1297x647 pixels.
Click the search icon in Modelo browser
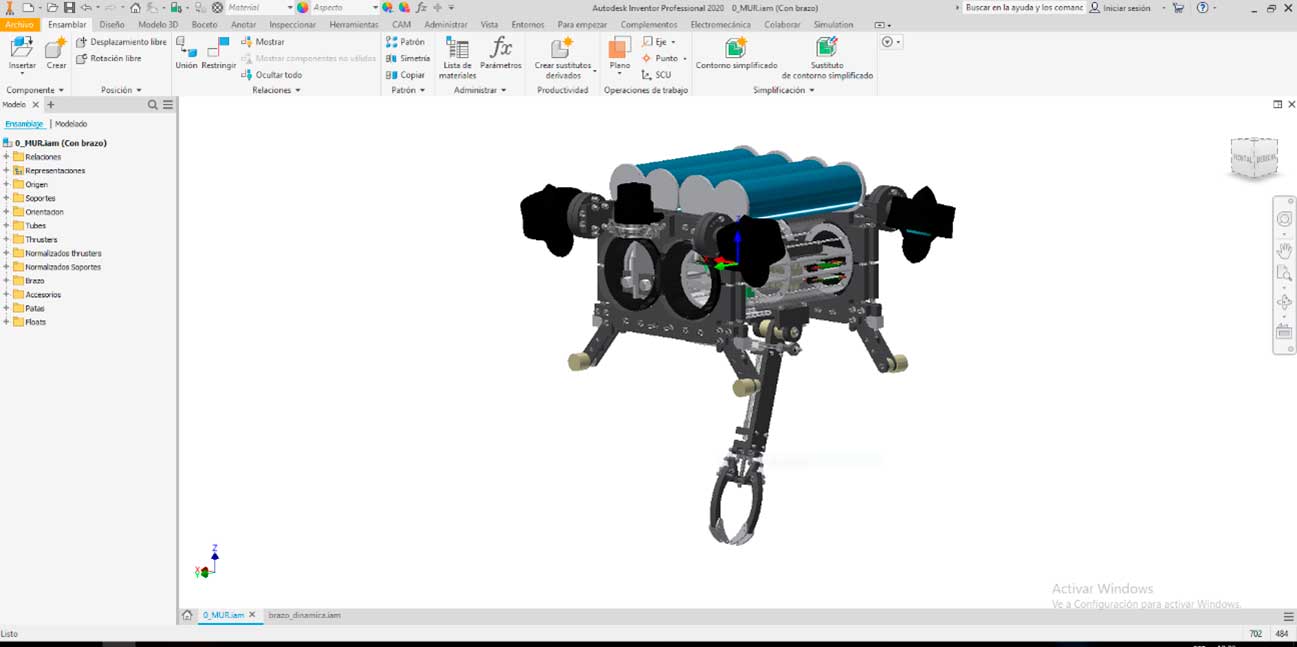[153, 105]
